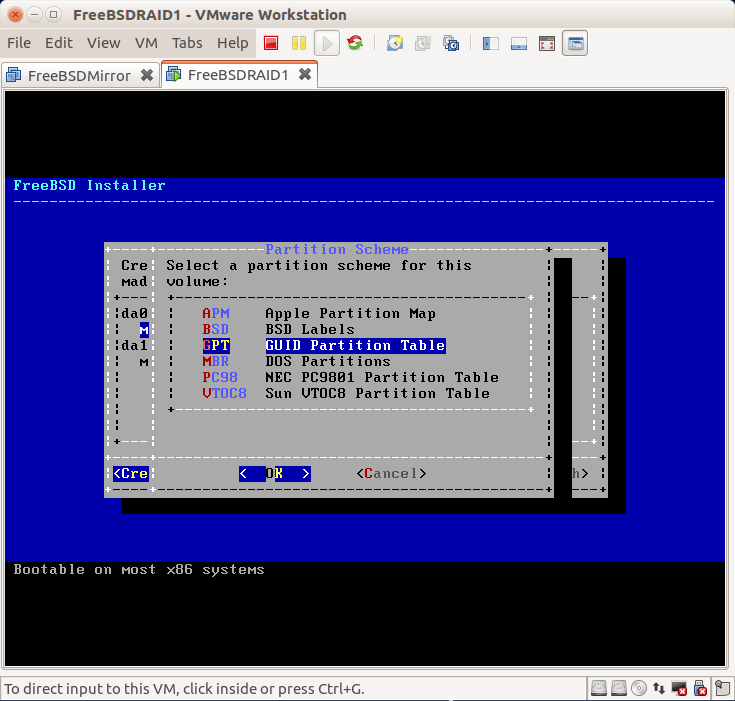Click the CD/DVD drive status icon
The height and width of the screenshot is (701, 735).
pyautogui.click(x=638, y=688)
